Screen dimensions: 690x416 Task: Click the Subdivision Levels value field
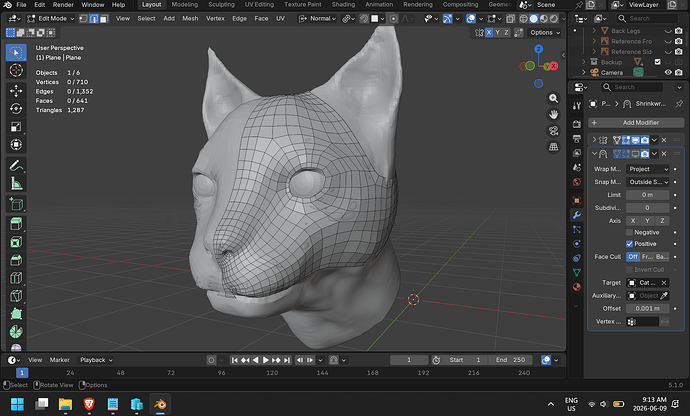[648, 208]
